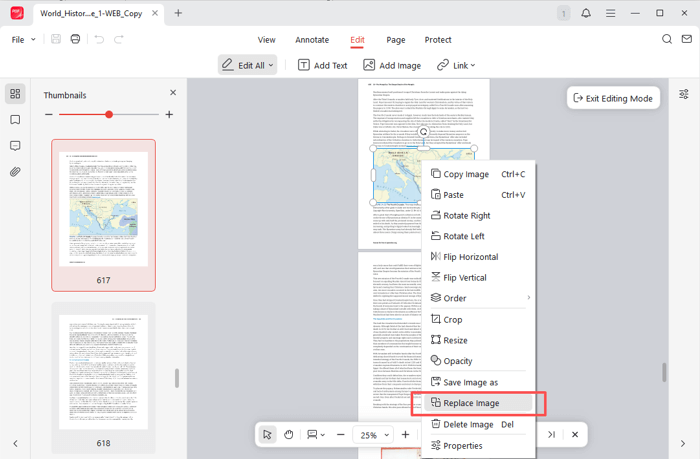This screenshot has height=459, width=700.
Task: Click the thumbnail size slider handle
Action: tap(109, 114)
